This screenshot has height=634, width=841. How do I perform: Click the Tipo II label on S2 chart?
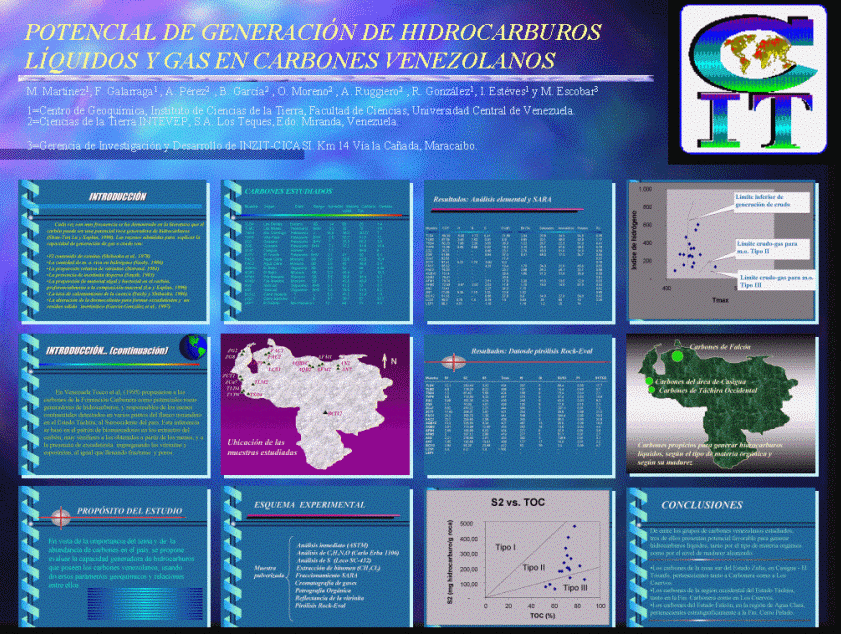pos(534,567)
